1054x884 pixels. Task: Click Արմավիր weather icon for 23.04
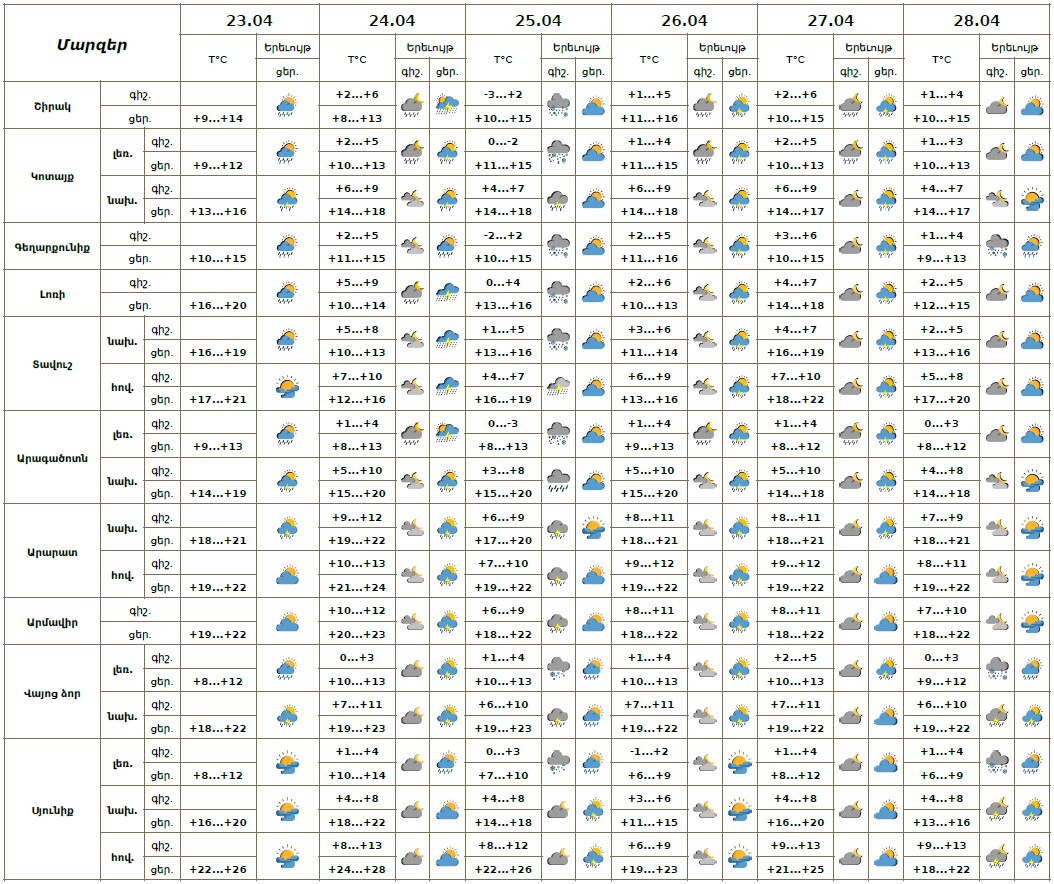287,622
